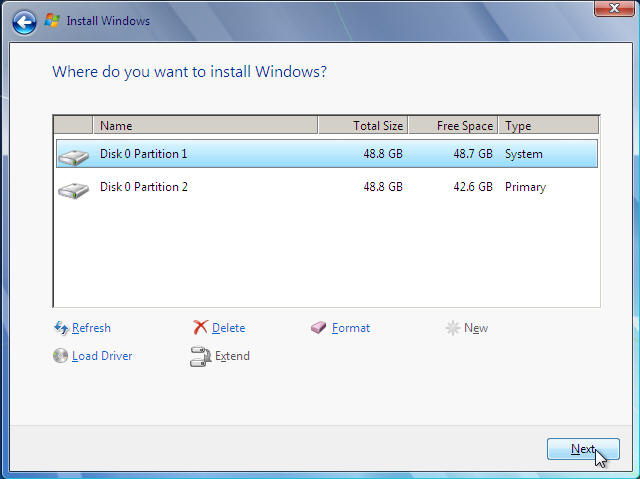This screenshot has height=479, width=640.
Task: Choose the Format link text
Action: coord(351,328)
